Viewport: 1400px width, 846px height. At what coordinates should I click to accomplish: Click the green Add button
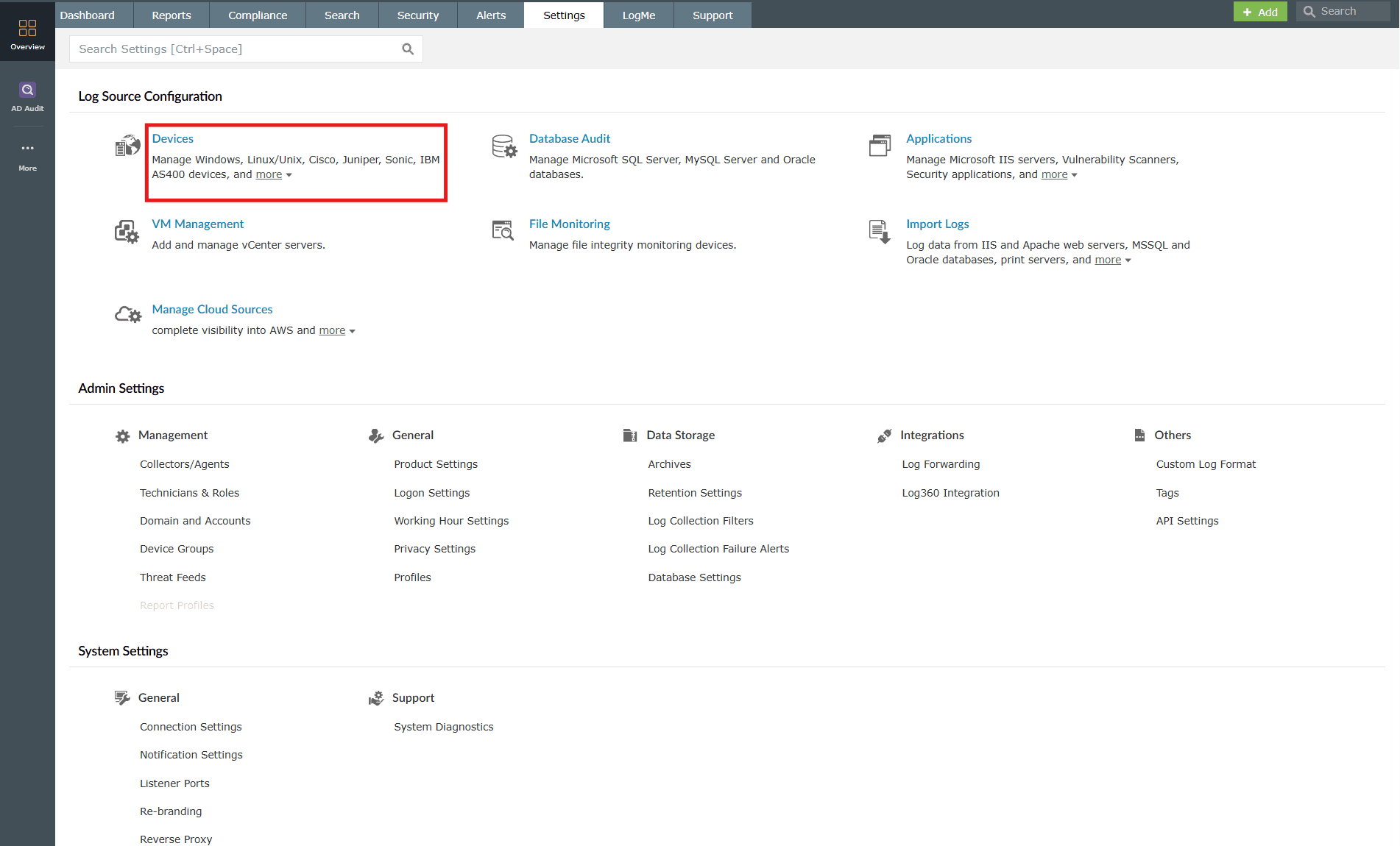[x=1260, y=12]
